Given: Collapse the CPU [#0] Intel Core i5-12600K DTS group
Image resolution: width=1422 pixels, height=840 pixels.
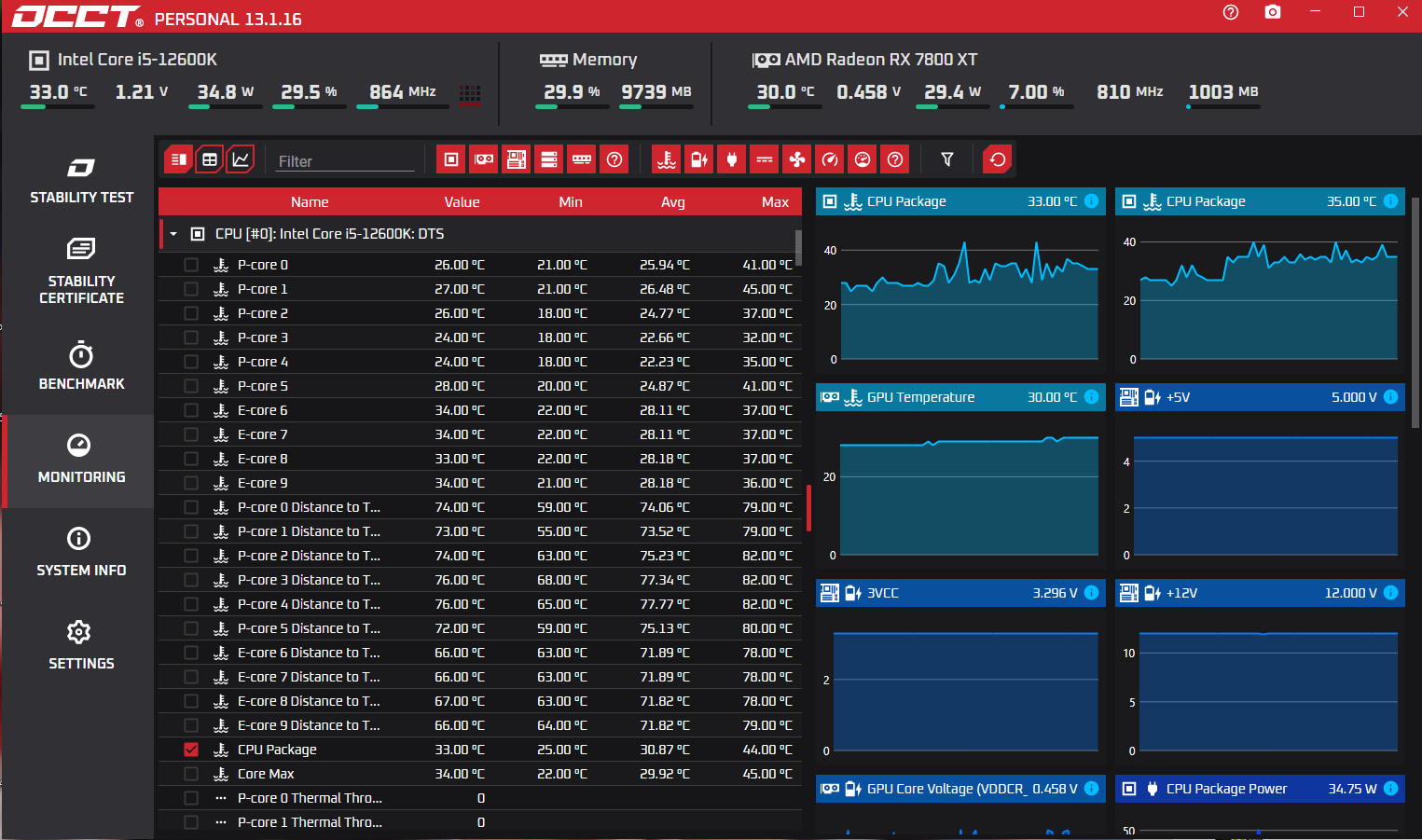Looking at the screenshot, I should [173, 234].
